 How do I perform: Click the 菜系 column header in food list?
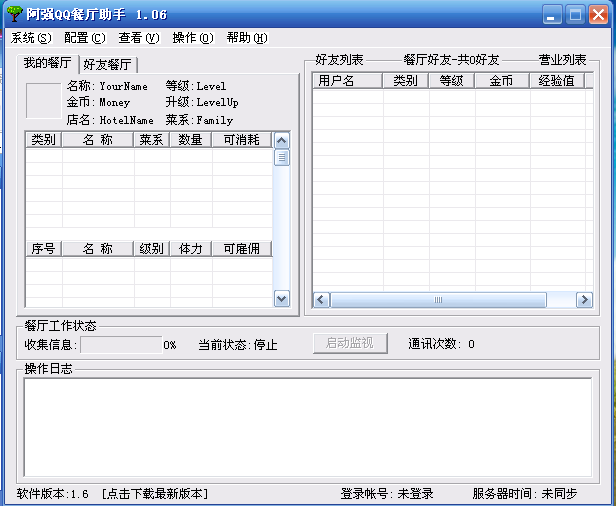click(x=151, y=140)
